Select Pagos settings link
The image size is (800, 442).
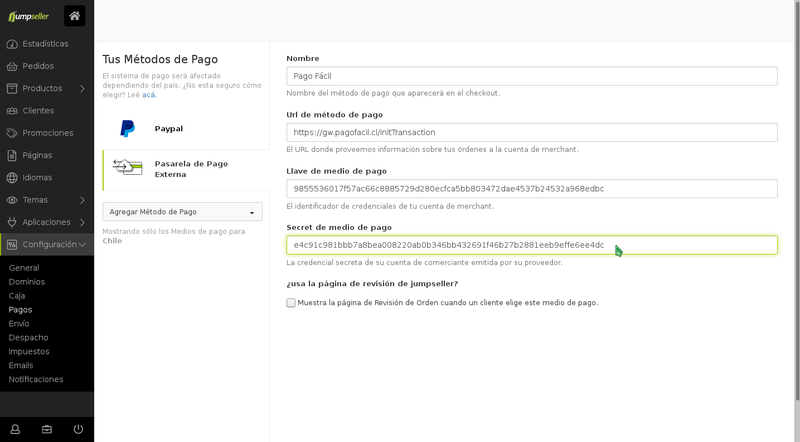[x=20, y=310]
